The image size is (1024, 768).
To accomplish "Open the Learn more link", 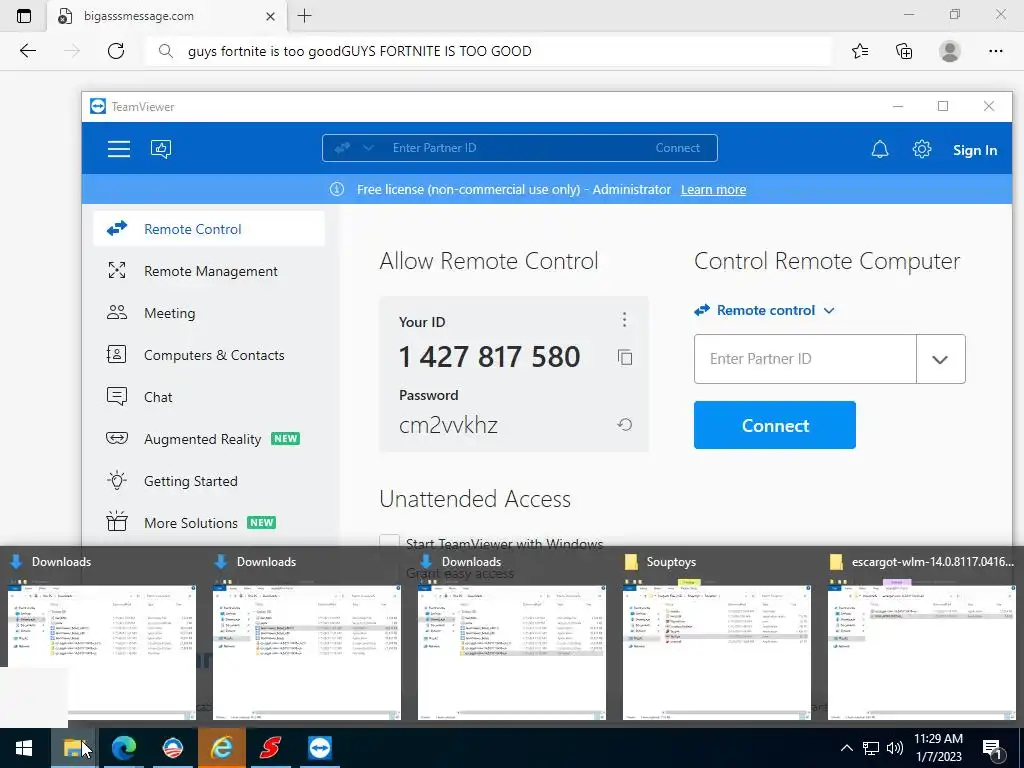I will [713, 189].
